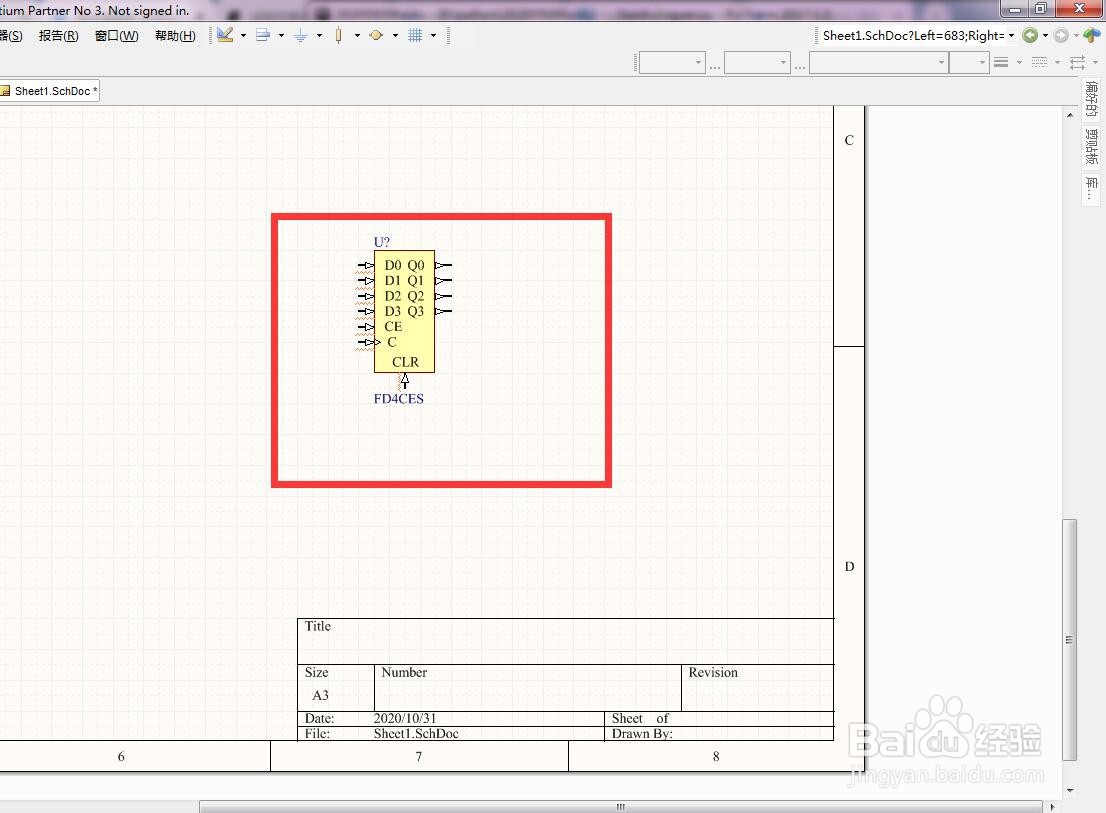Screen dimensions: 1106x813
Task: Expand the grids dropdown arrow
Action: (433, 35)
